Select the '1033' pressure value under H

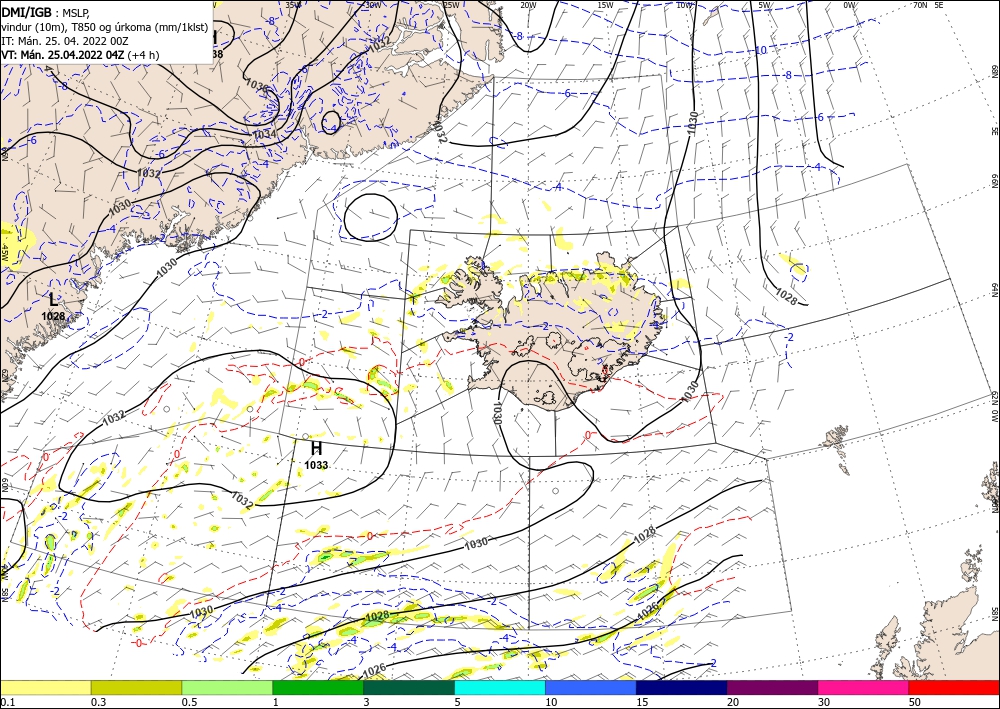coord(316,465)
